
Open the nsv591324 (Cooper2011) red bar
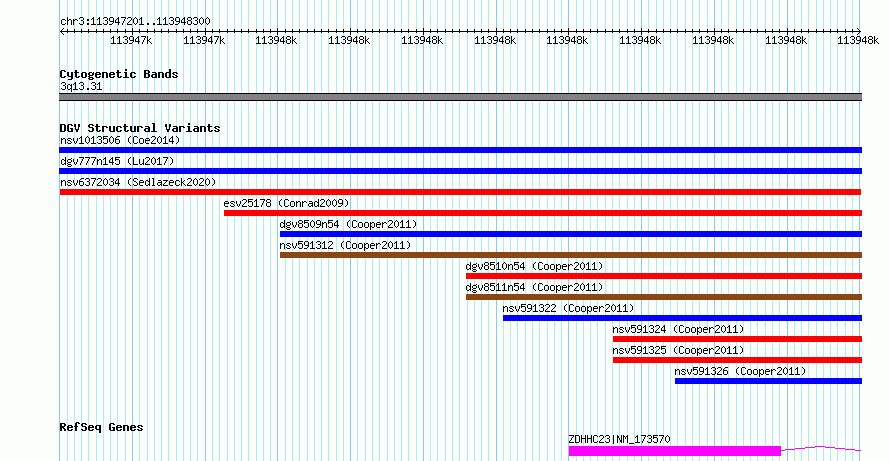point(737,339)
